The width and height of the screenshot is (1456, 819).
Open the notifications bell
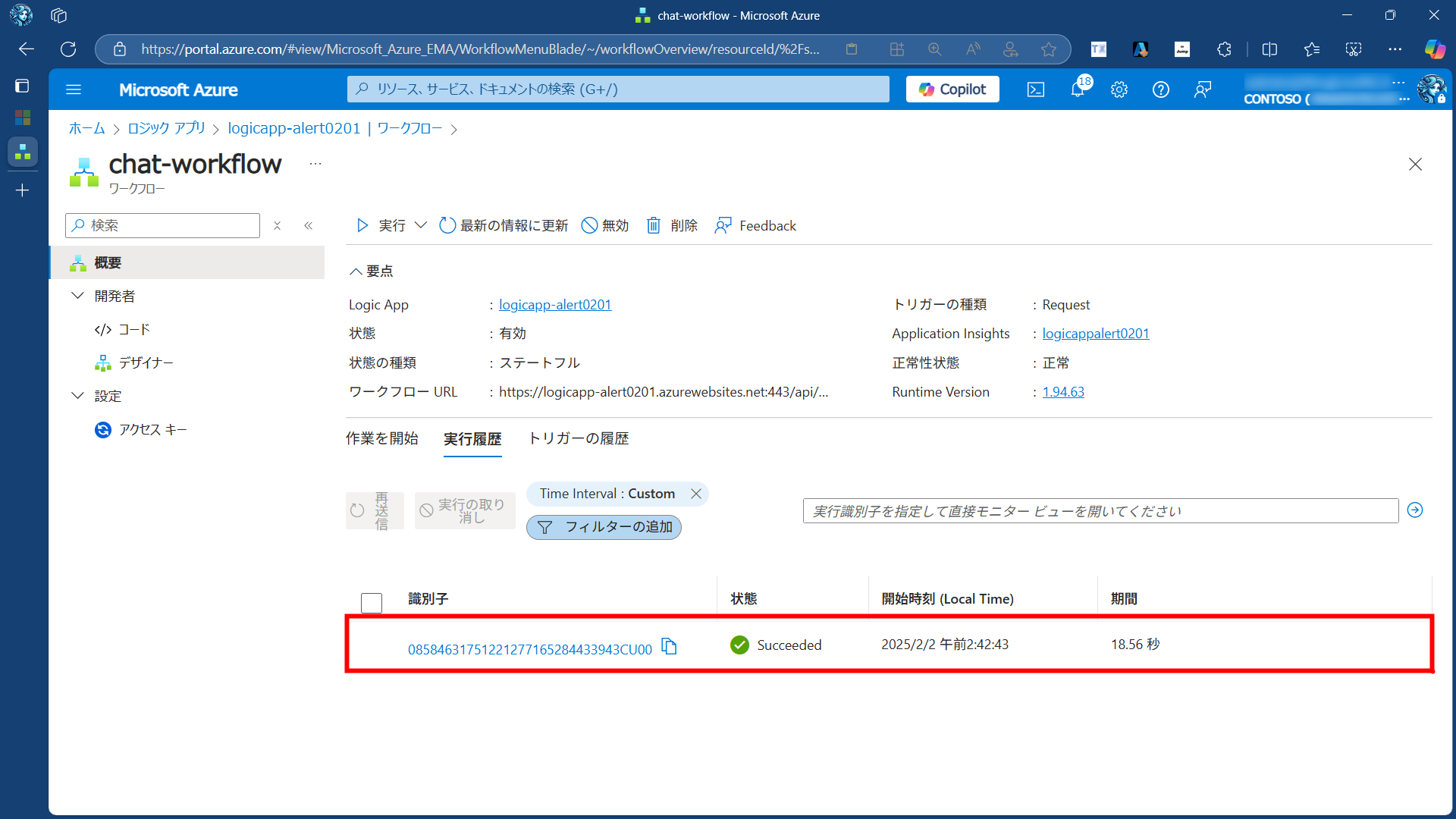click(1078, 89)
